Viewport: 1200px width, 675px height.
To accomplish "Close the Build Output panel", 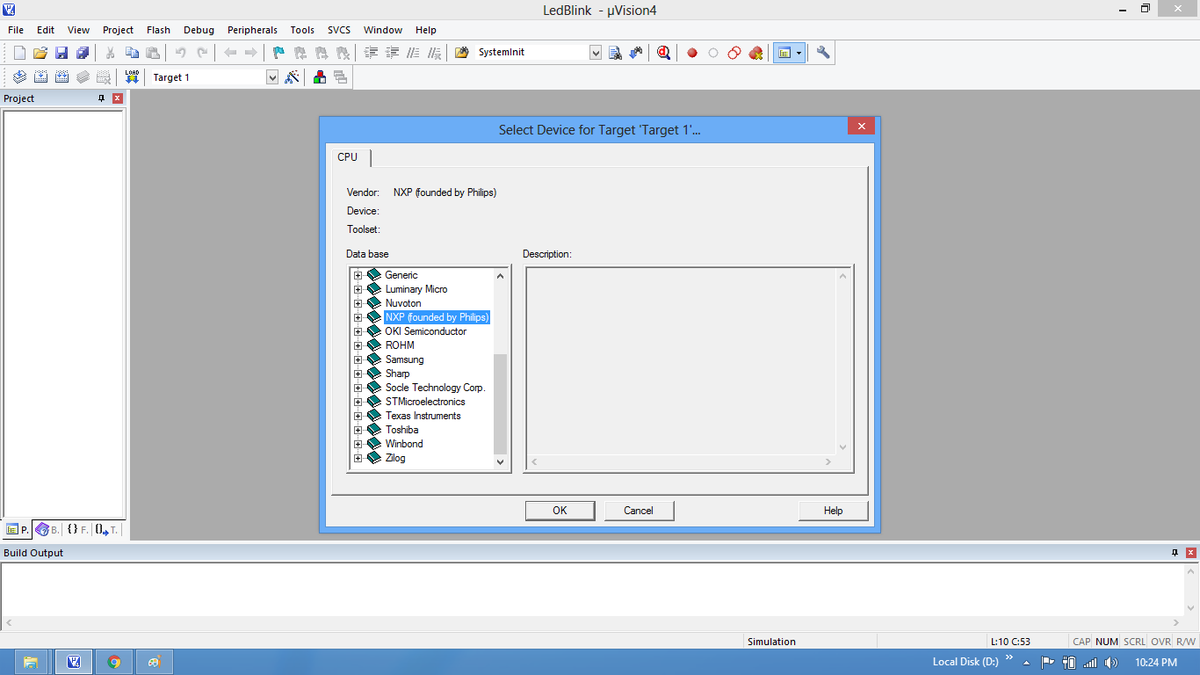I will [1190, 553].
